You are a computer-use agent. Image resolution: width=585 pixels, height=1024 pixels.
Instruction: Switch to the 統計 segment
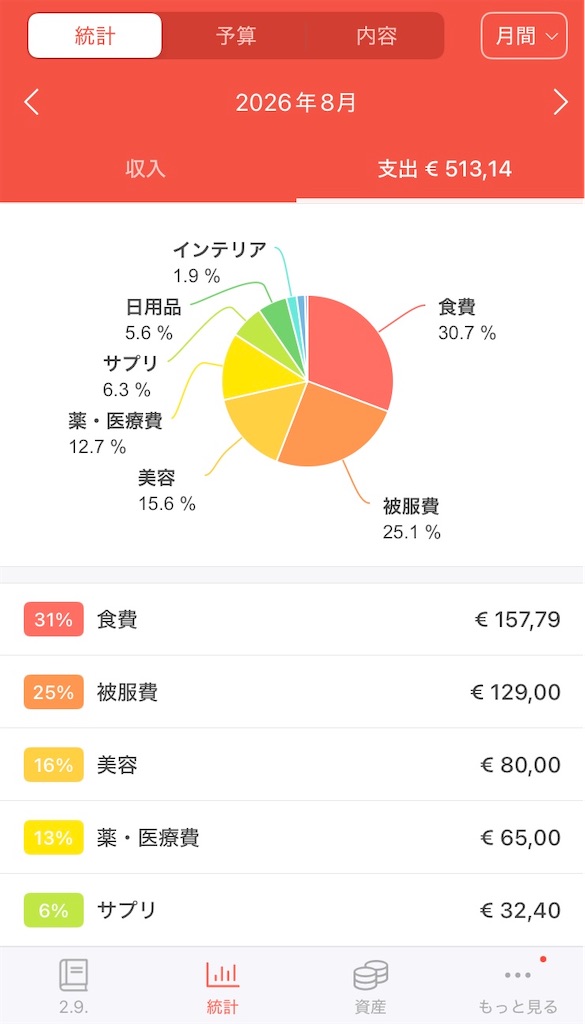(x=95, y=36)
